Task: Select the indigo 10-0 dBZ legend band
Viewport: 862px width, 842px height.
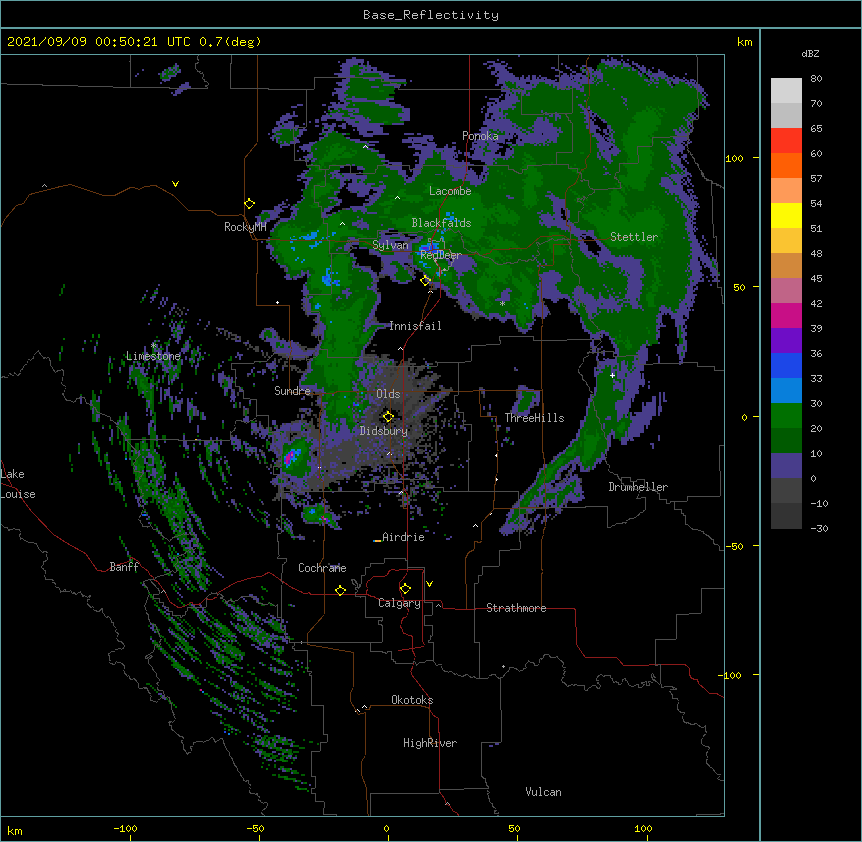Action: point(786,466)
